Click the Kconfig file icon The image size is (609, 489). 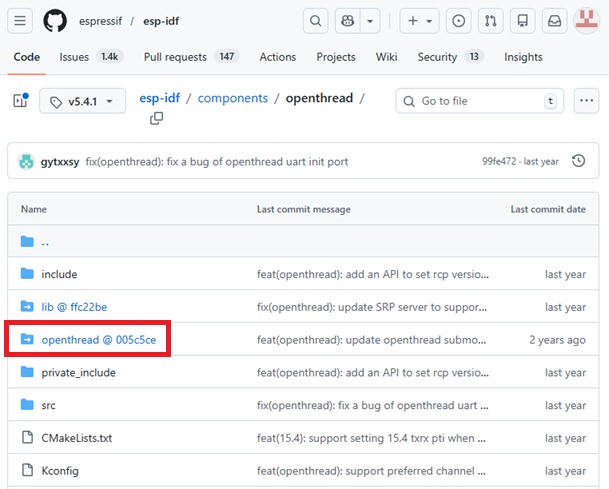[27, 470]
